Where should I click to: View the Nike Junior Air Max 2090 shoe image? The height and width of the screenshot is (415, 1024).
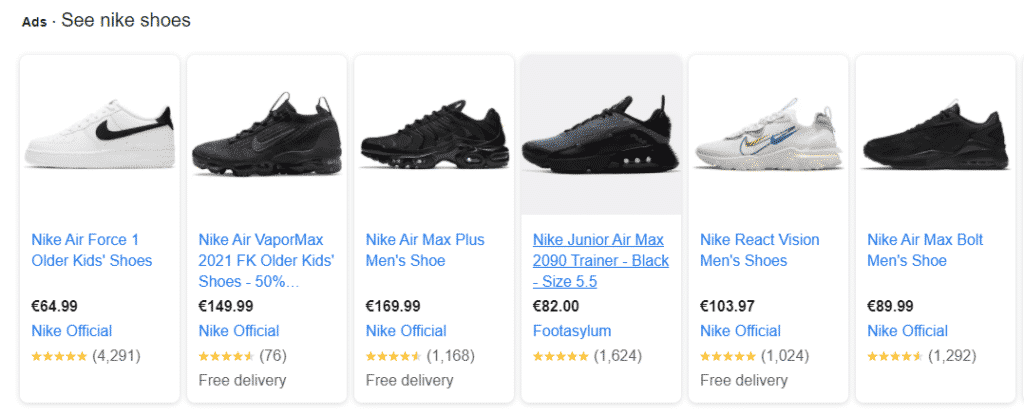pos(601,134)
